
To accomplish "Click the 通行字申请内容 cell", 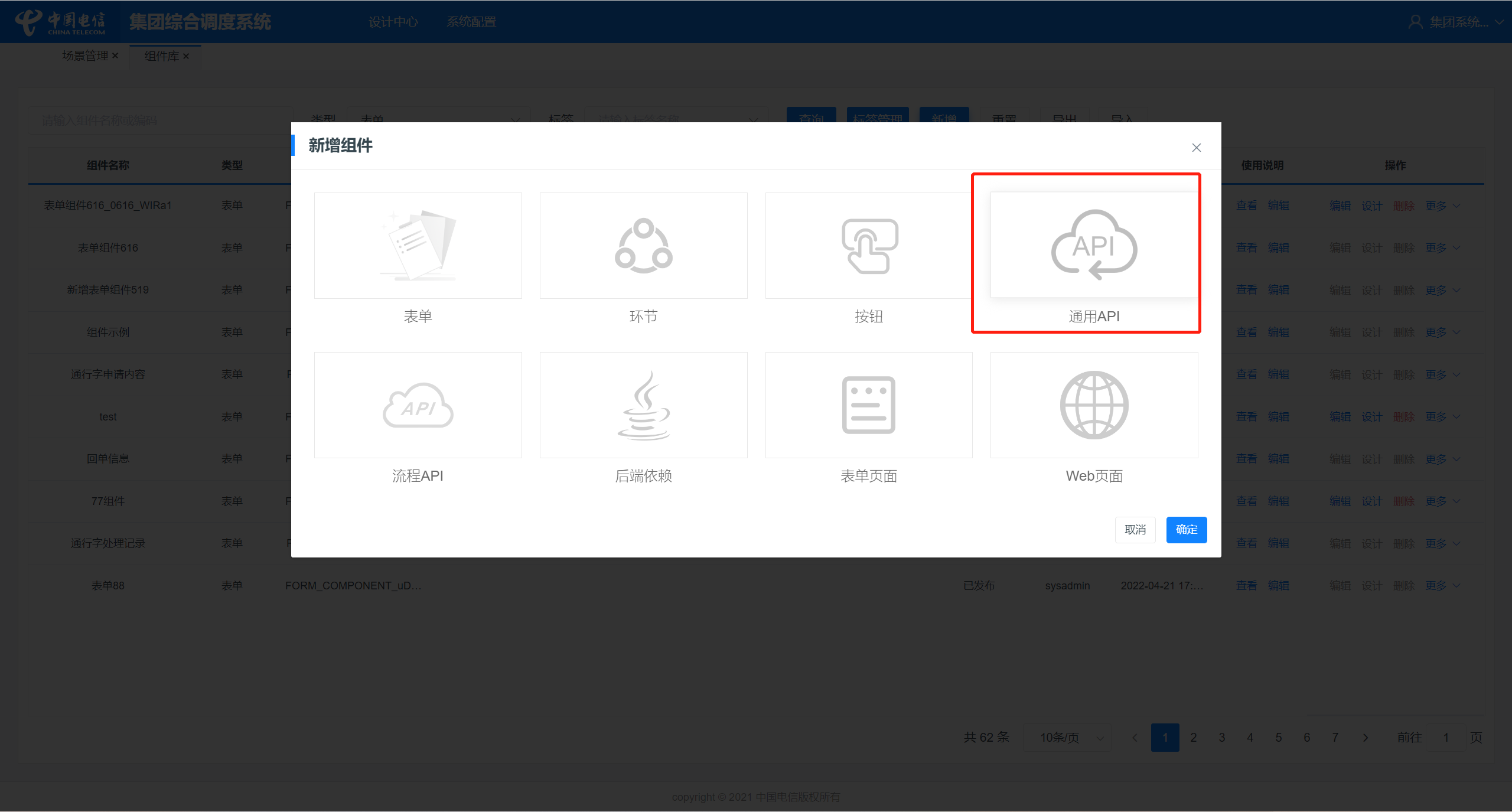I will coord(107,374).
